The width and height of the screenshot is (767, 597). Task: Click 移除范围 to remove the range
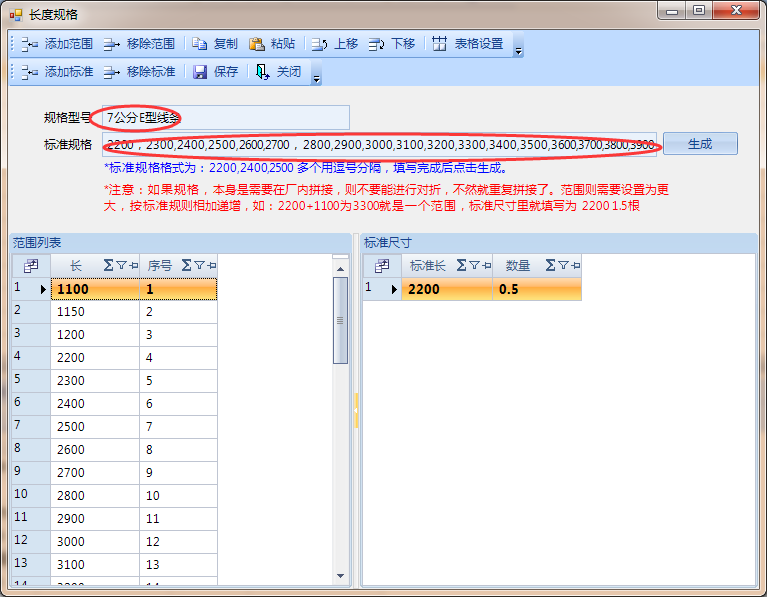point(139,44)
